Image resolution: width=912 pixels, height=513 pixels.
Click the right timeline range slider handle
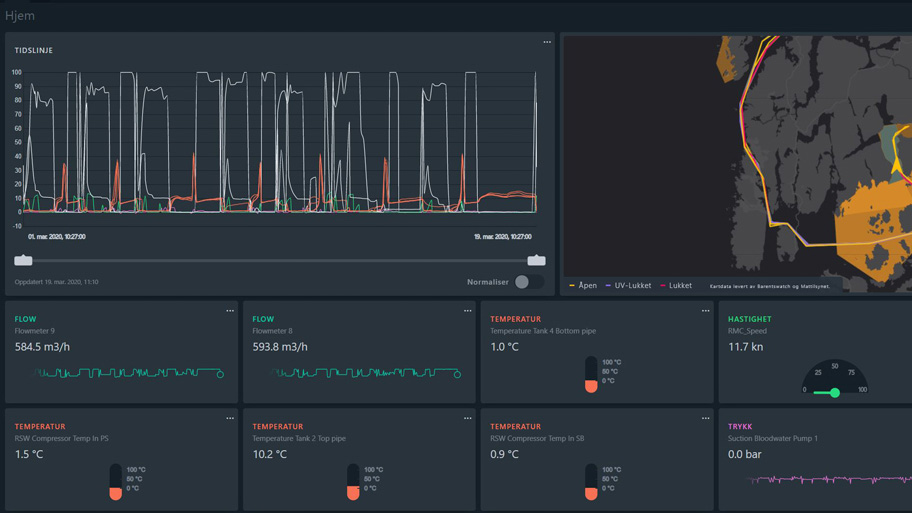pyautogui.click(x=536, y=260)
